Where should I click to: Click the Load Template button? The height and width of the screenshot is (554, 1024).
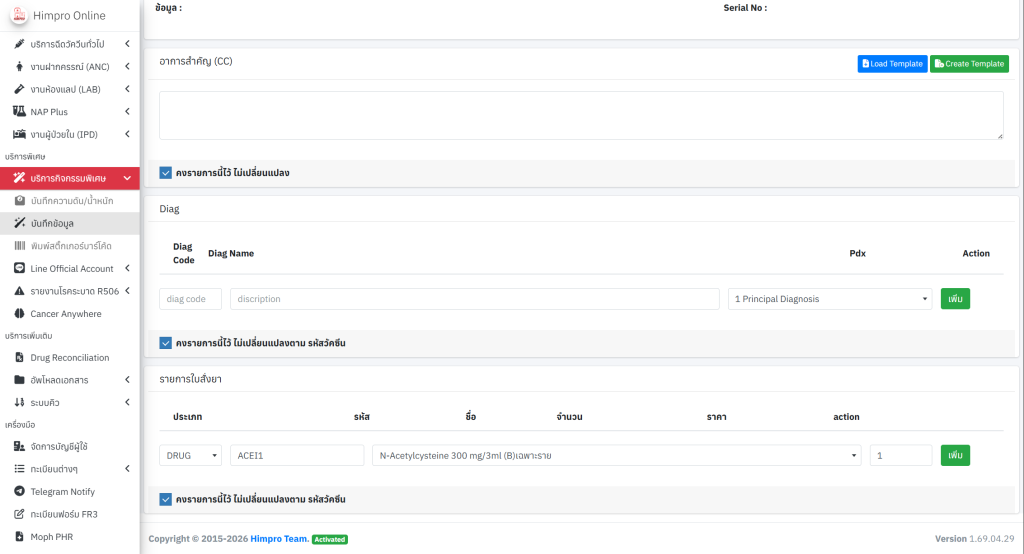point(892,64)
